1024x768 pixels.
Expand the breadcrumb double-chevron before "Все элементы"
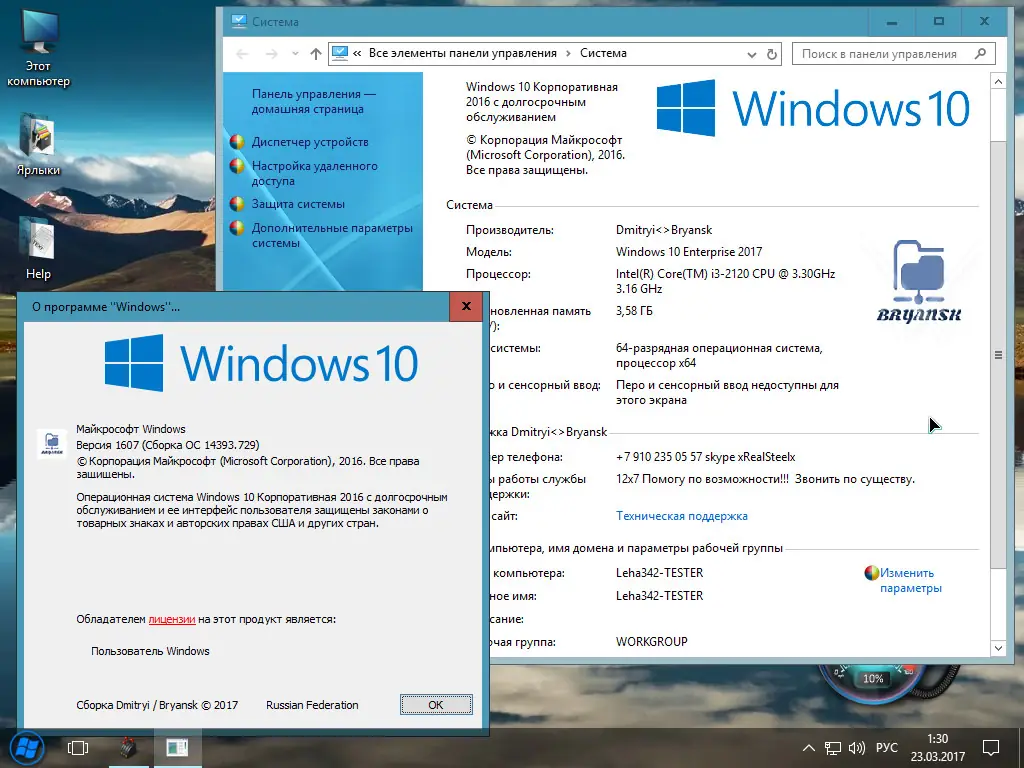click(x=357, y=54)
